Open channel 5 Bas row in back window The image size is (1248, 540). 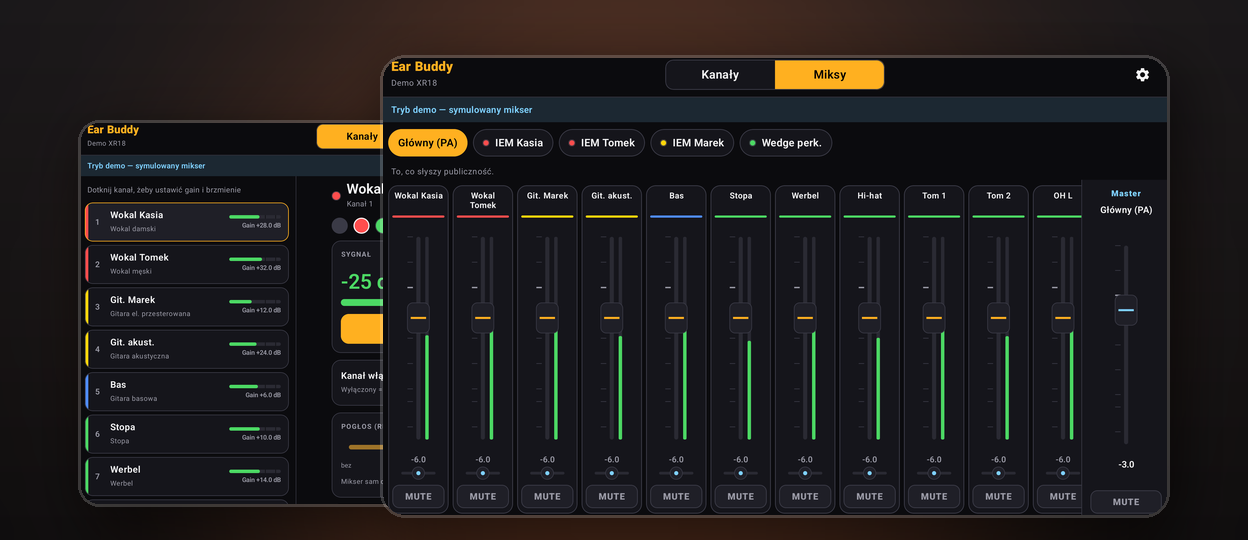pos(187,391)
